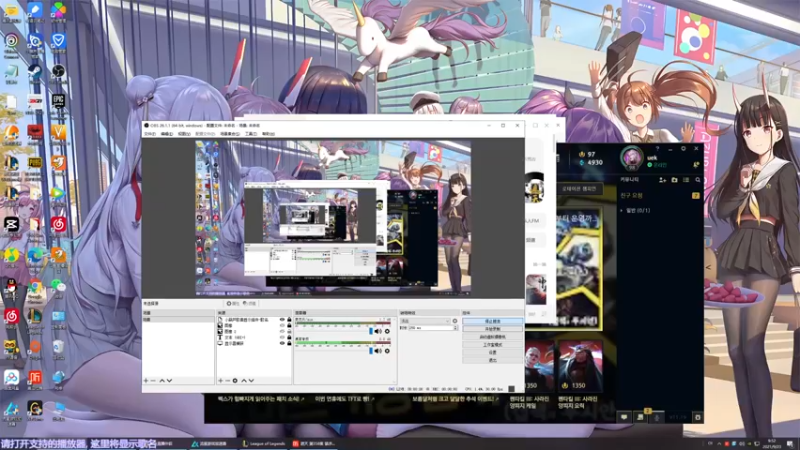
Task: Create a friend folder in League client
Action: 674,180
